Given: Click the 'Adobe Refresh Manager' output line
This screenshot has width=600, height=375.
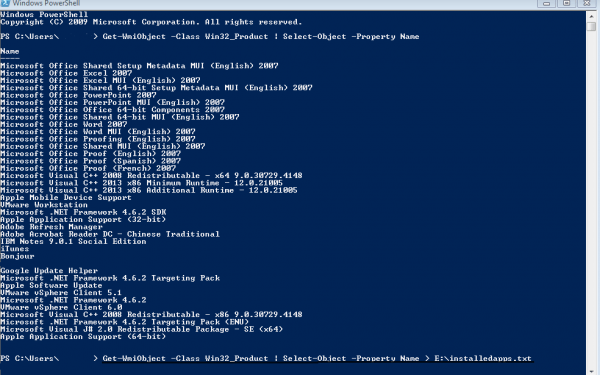Looking at the screenshot, I should (x=51, y=227).
